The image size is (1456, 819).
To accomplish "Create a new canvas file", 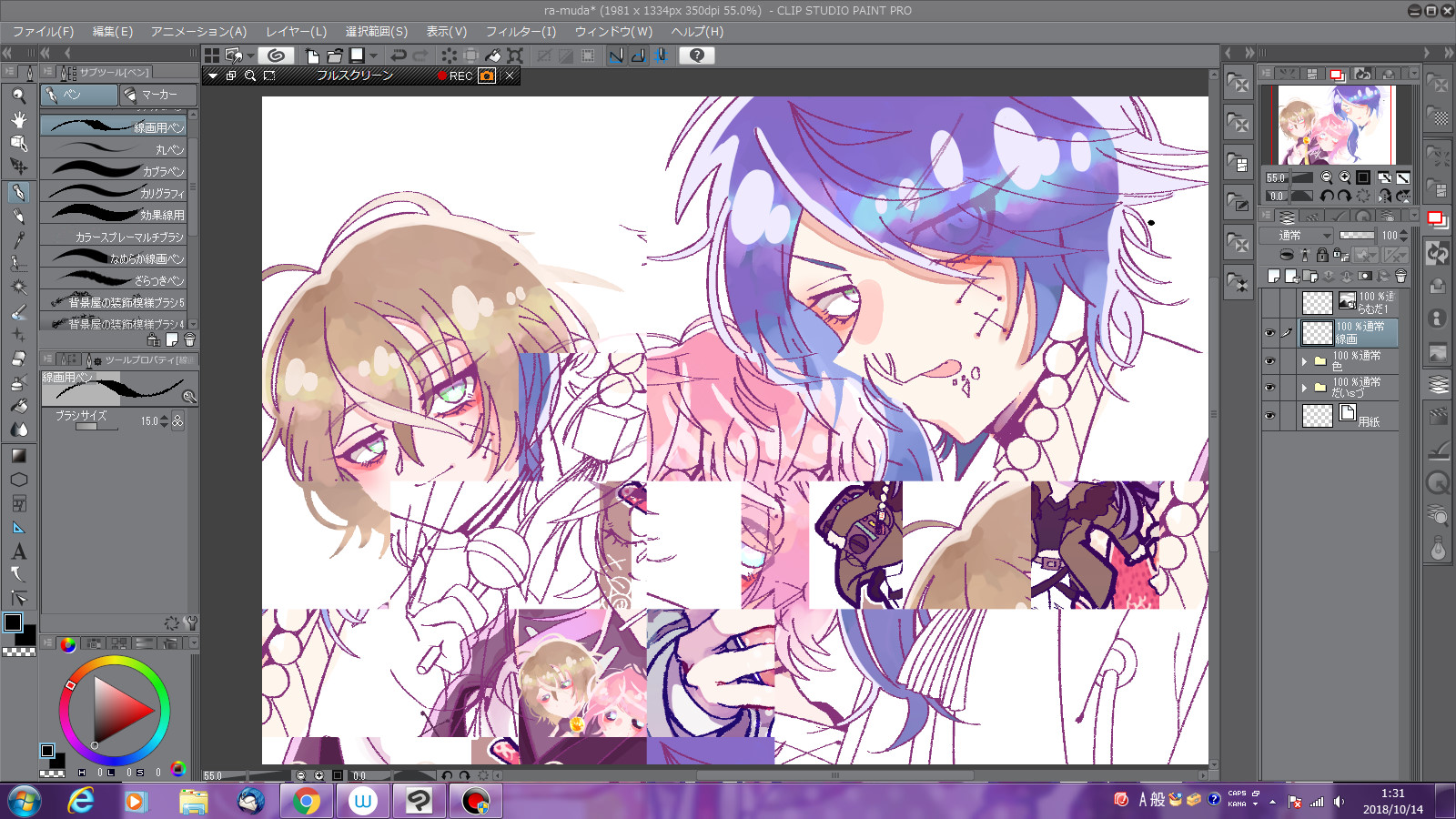I will pyautogui.click(x=312, y=56).
